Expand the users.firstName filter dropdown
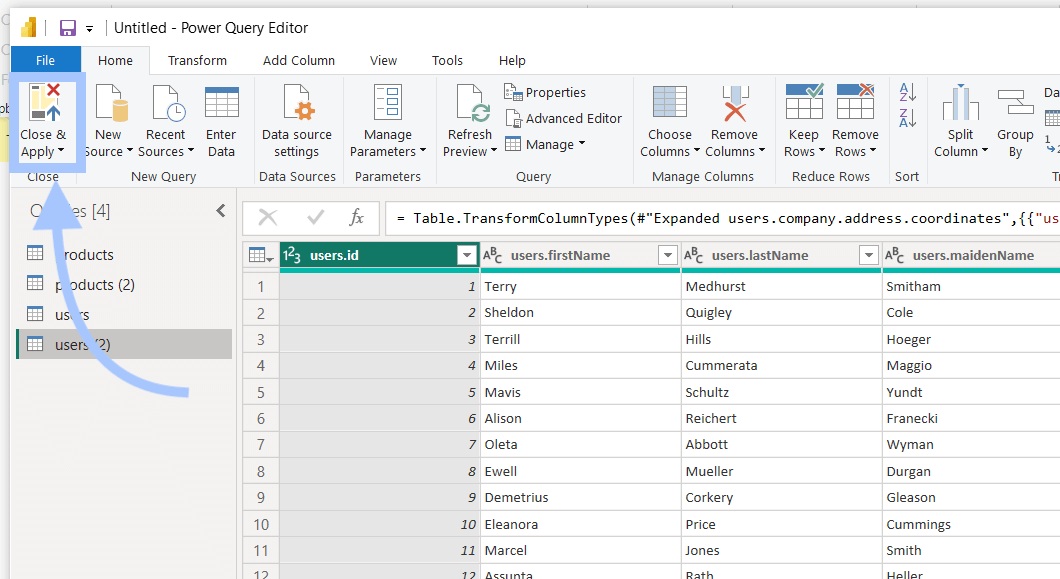 [x=667, y=255]
